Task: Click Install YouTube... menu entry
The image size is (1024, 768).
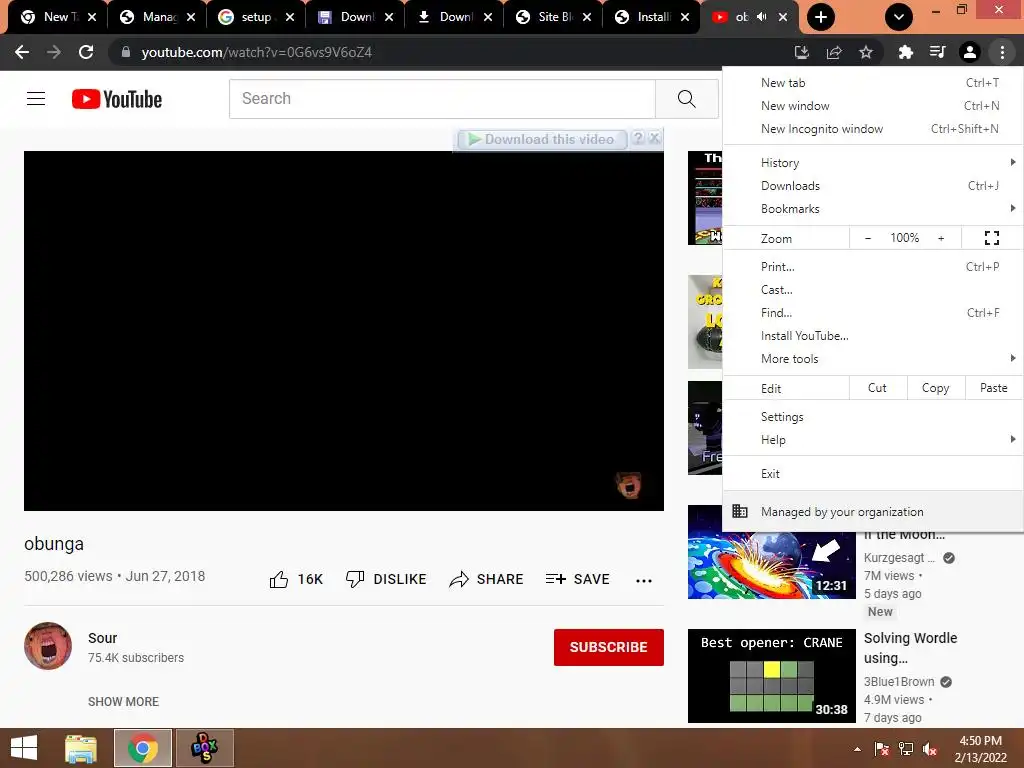Action: point(873,336)
